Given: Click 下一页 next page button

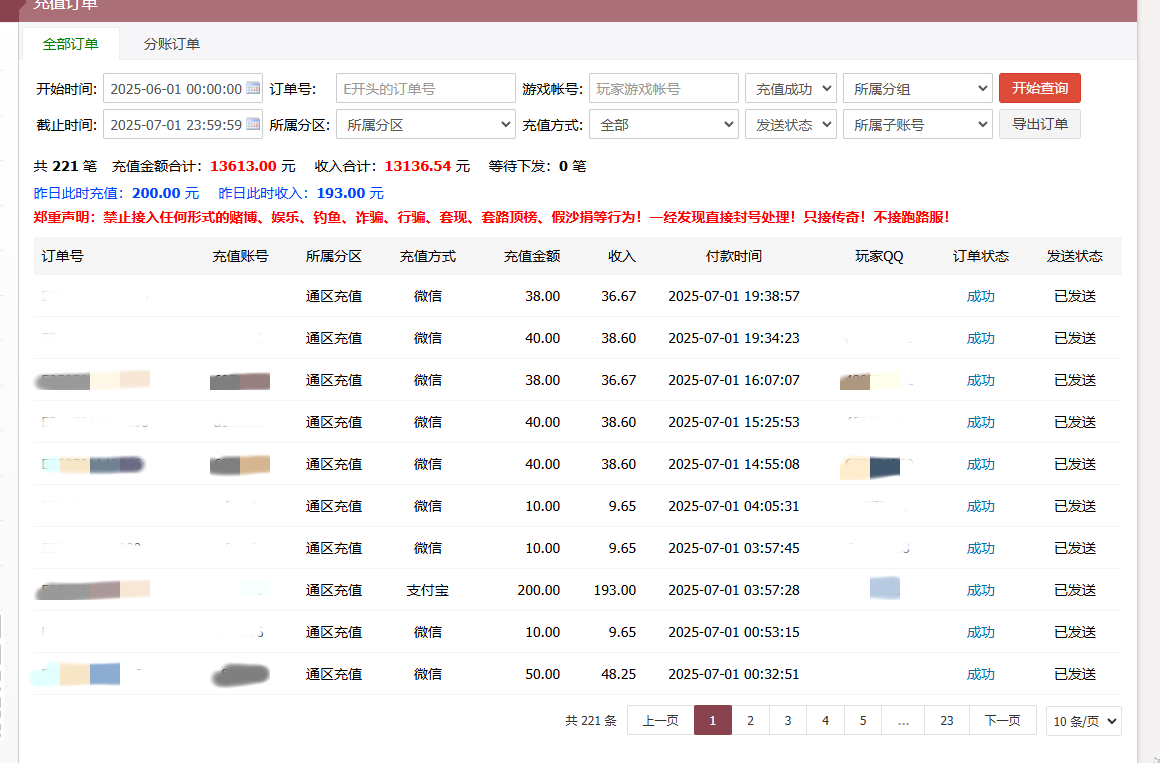Looking at the screenshot, I should point(1002,721).
